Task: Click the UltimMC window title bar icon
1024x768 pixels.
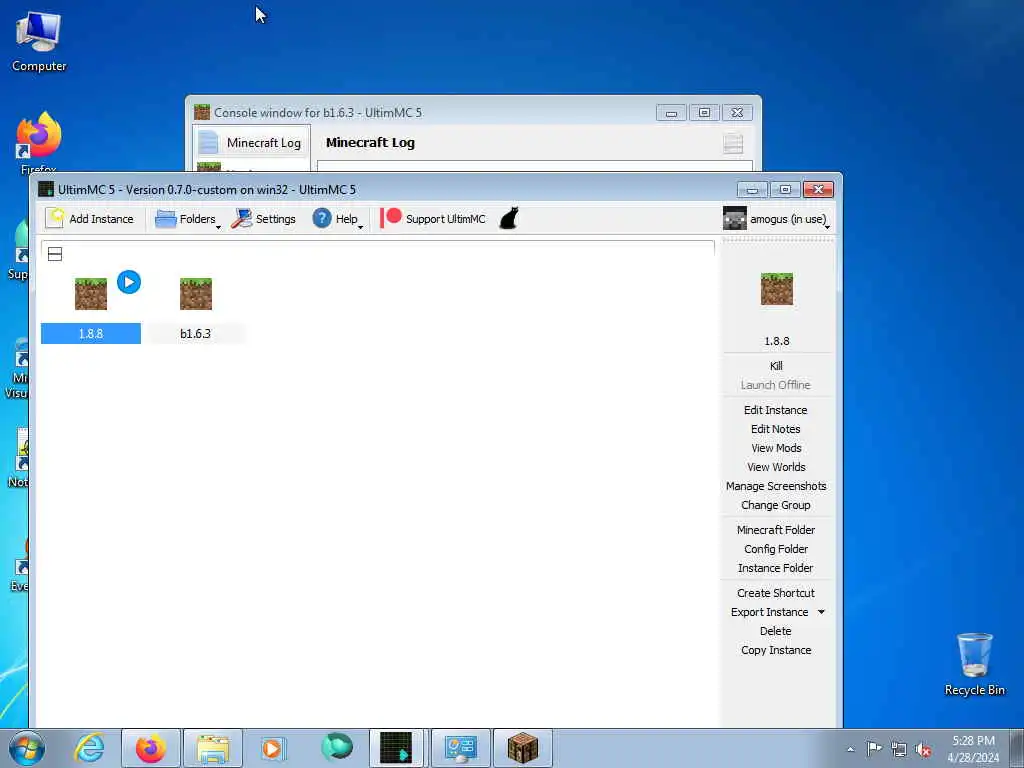Action: coord(46,189)
